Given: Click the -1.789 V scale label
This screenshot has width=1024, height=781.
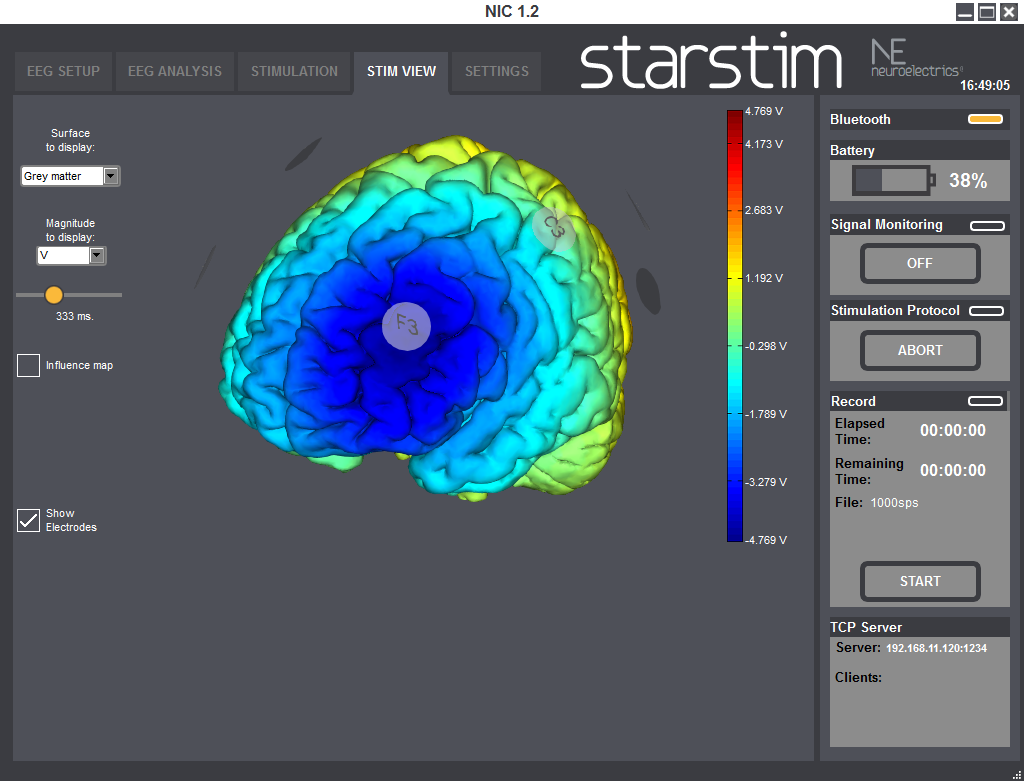Looking at the screenshot, I should pyautogui.click(x=766, y=414).
